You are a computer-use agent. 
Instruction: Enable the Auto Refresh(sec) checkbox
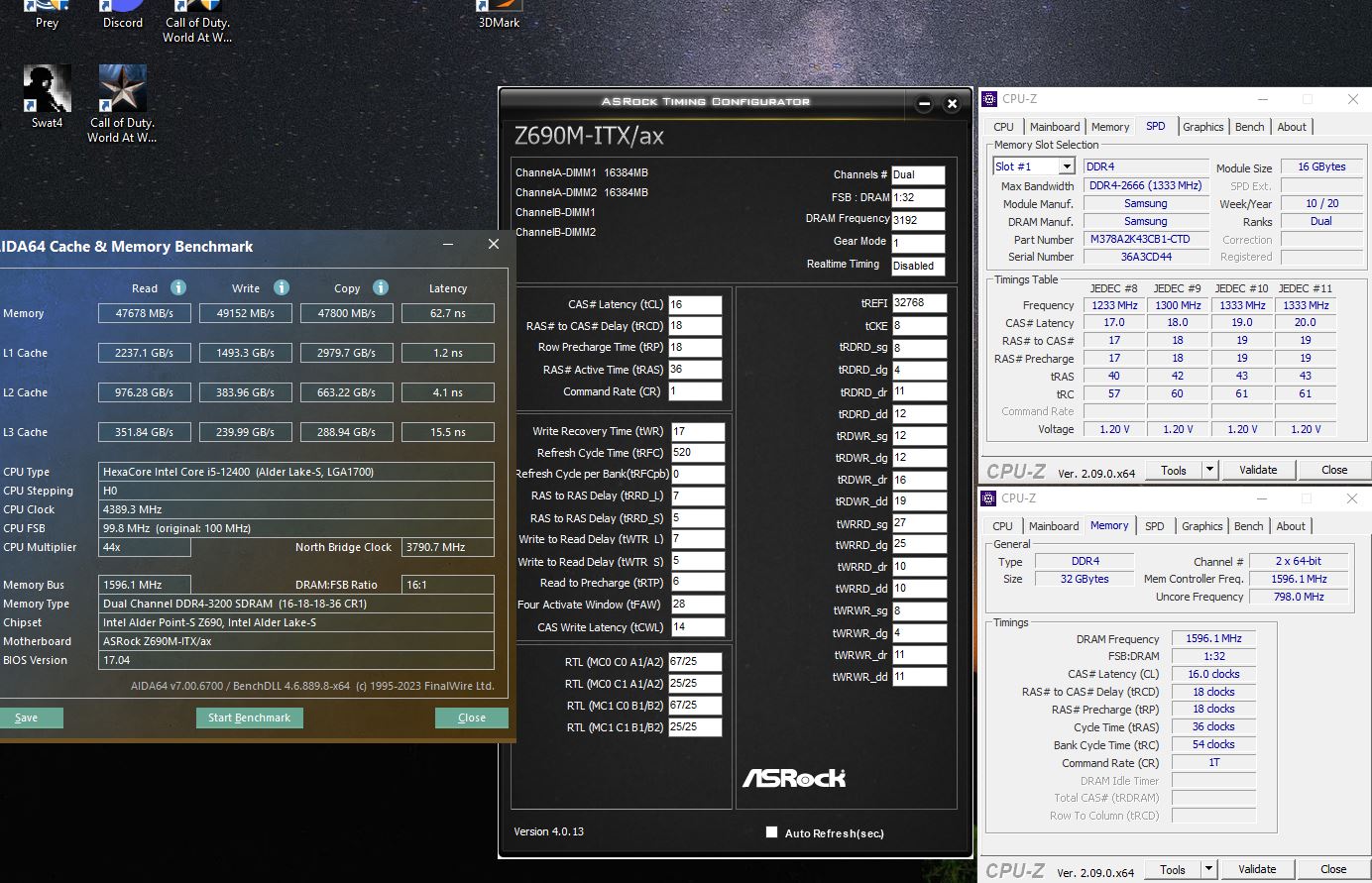771,832
